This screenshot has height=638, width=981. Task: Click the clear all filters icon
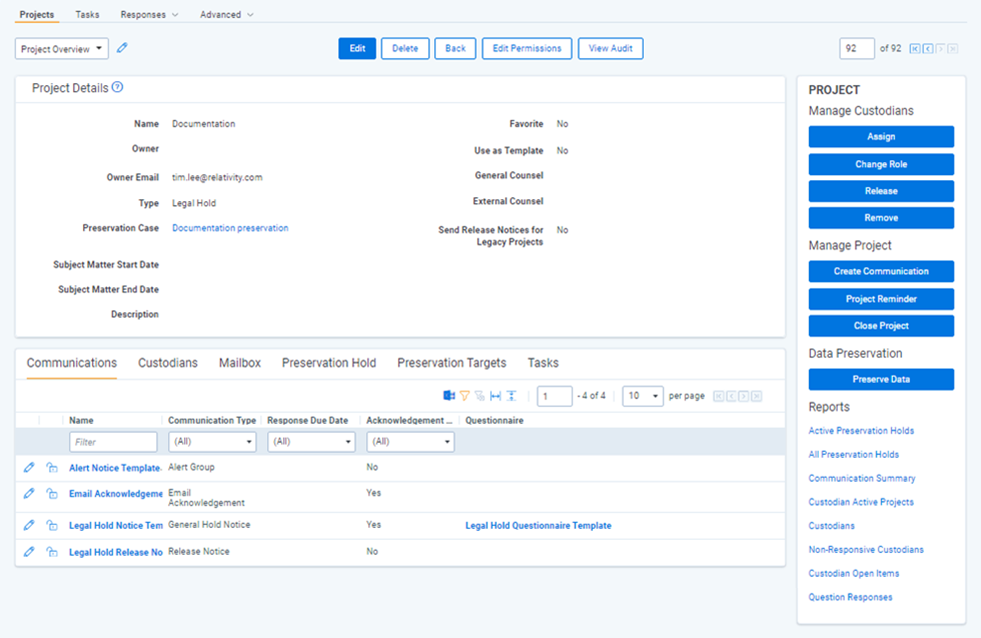(x=480, y=395)
